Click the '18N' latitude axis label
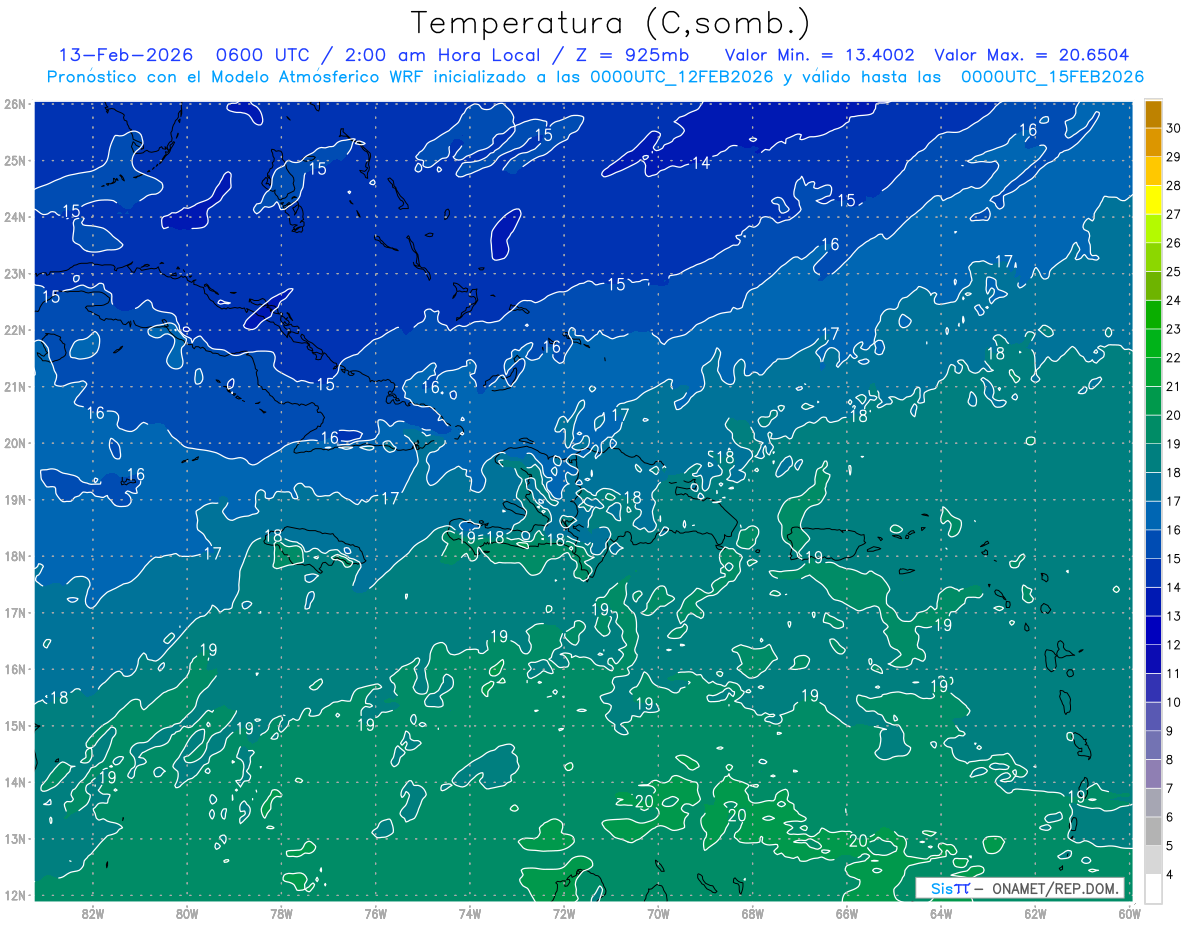 (15, 556)
